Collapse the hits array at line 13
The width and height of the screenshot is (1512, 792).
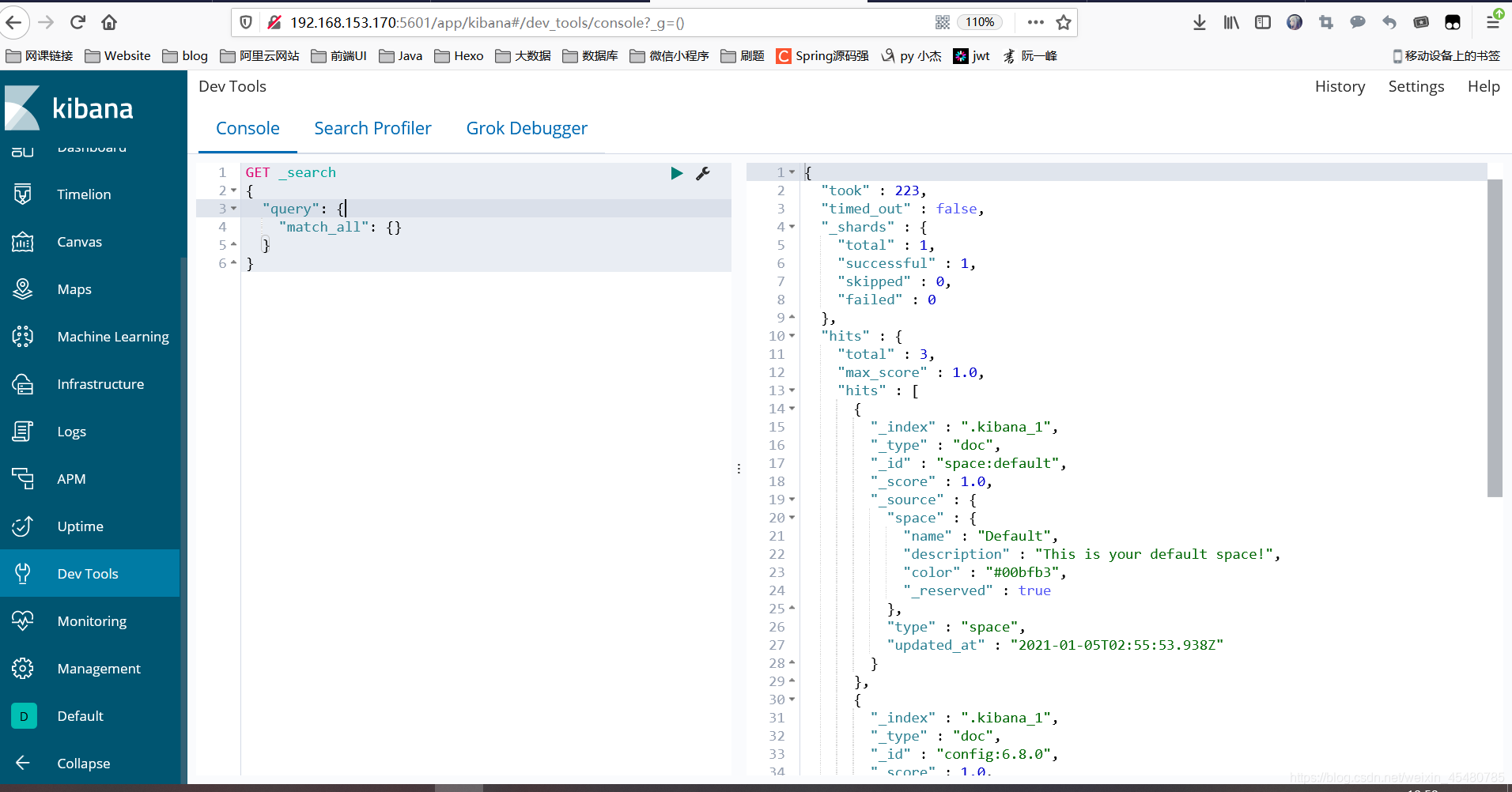792,390
